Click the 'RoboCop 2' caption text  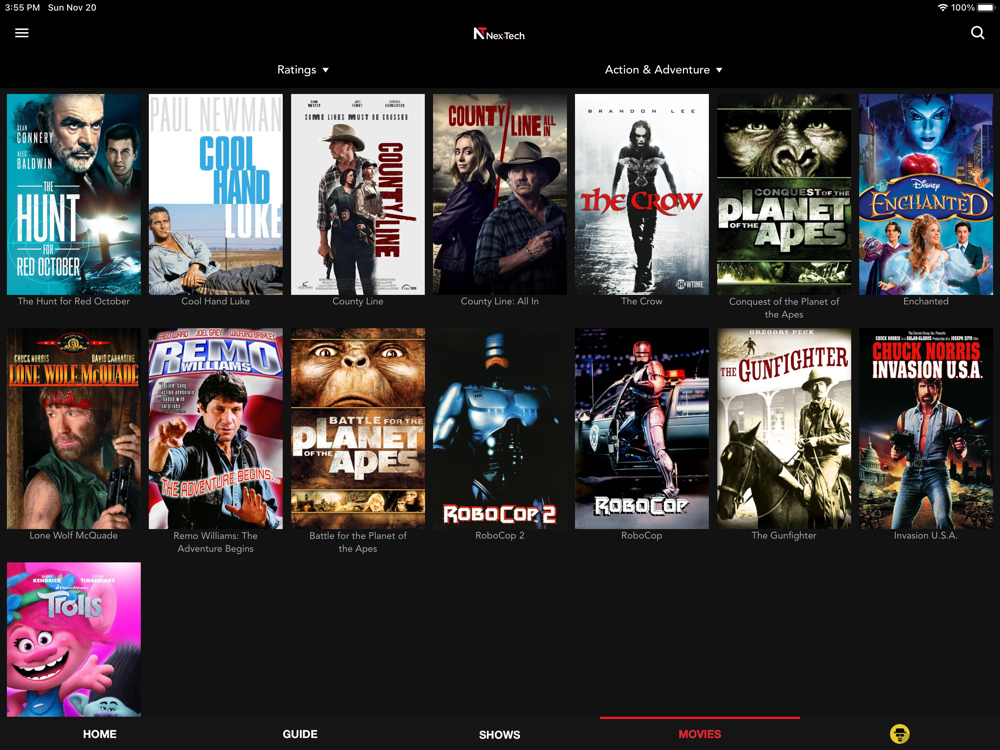pos(500,535)
